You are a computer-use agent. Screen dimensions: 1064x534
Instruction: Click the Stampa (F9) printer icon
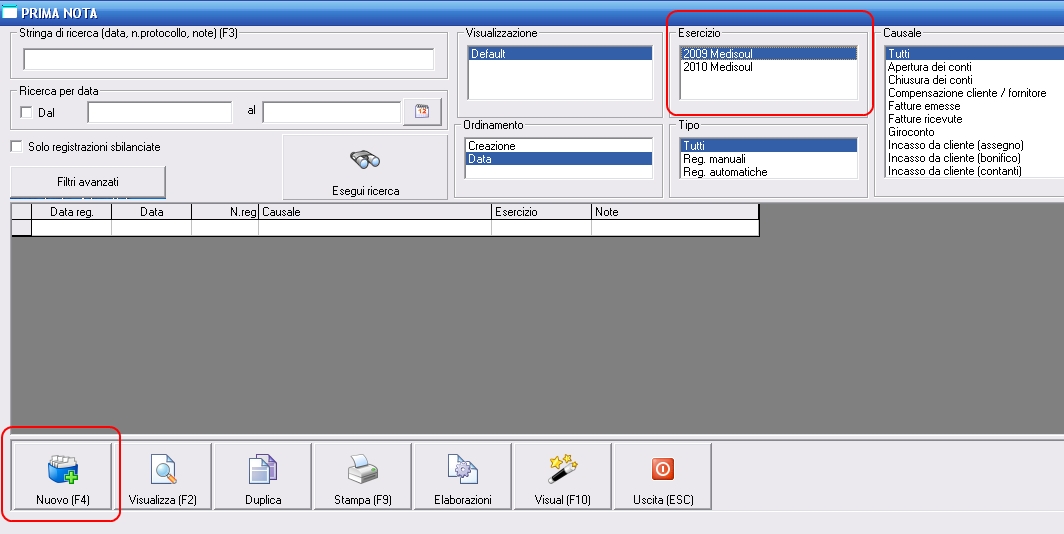(362, 469)
